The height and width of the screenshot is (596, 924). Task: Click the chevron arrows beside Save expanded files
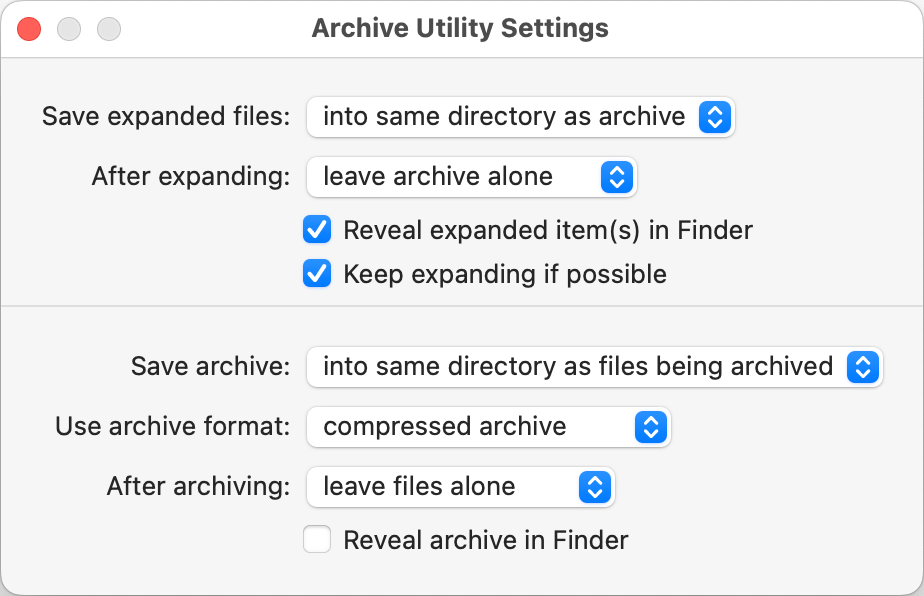(713, 117)
